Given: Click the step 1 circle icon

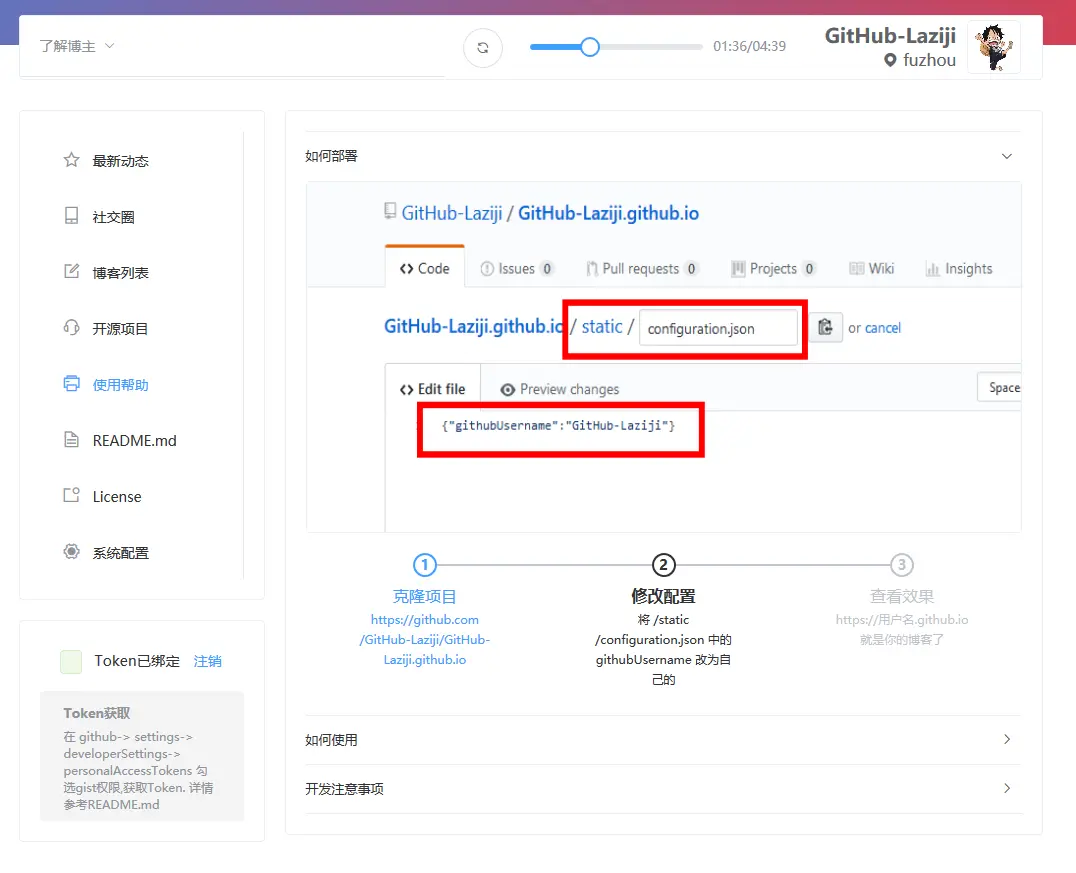Looking at the screenshot, I should 425,565.
